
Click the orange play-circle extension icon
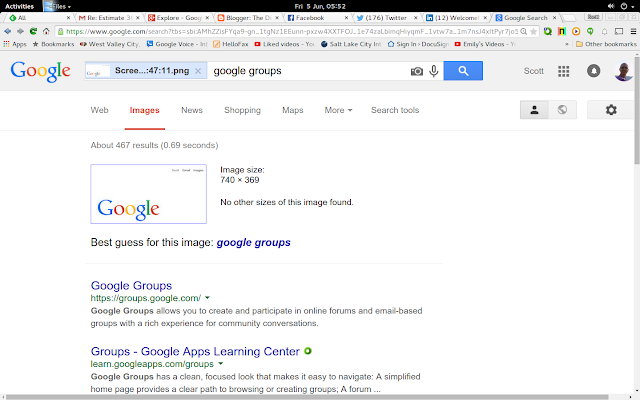click(576, 31)
